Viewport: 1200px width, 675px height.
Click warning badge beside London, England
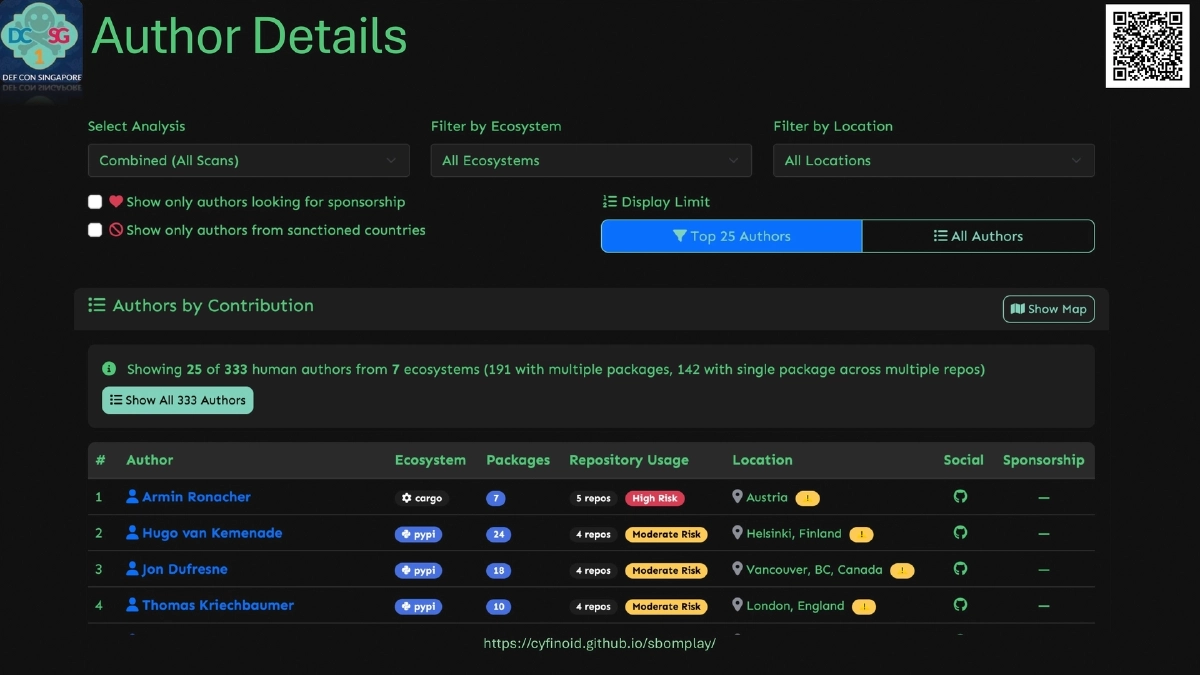click(x=863, y=606)
